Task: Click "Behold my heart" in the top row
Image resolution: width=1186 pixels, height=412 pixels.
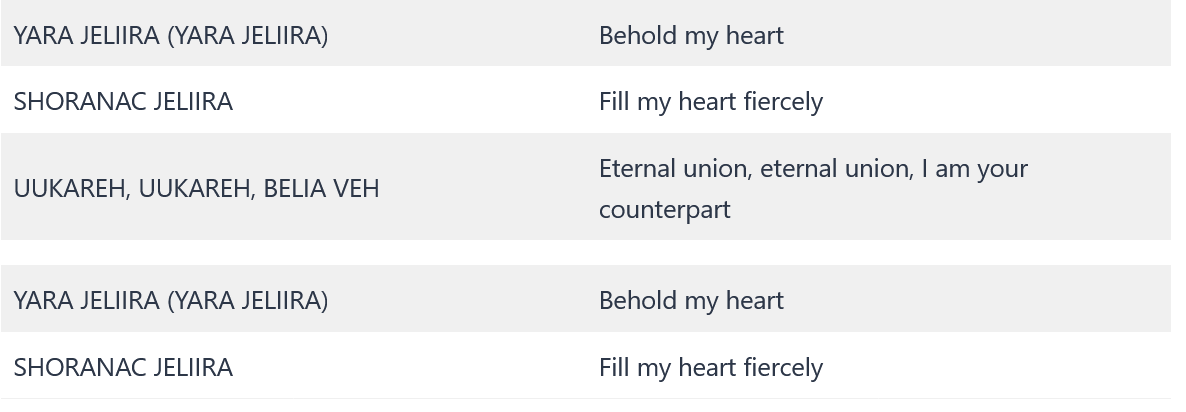Action: pos(691,35)
